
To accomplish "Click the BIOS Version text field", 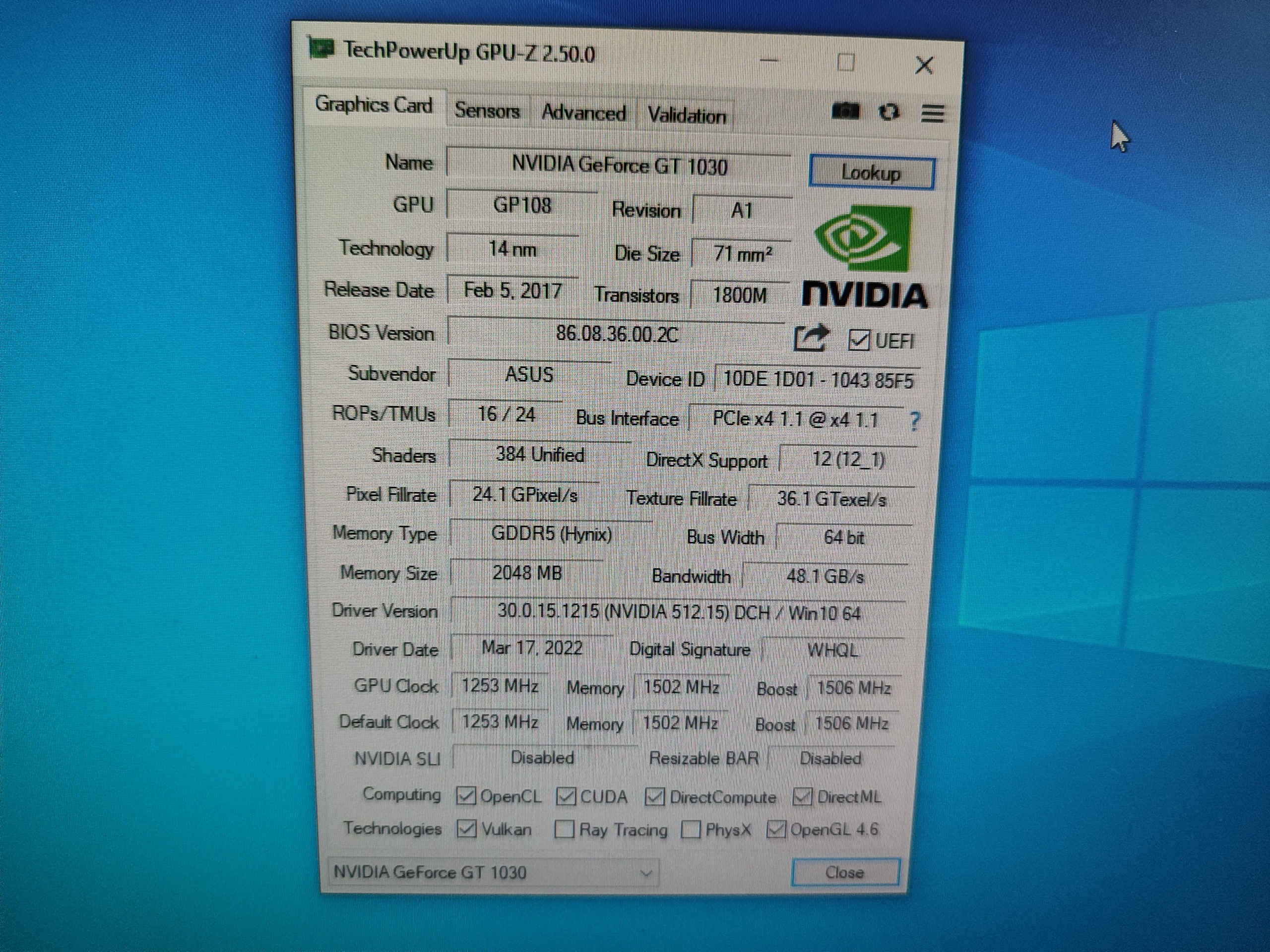I will tap(617, 334).
